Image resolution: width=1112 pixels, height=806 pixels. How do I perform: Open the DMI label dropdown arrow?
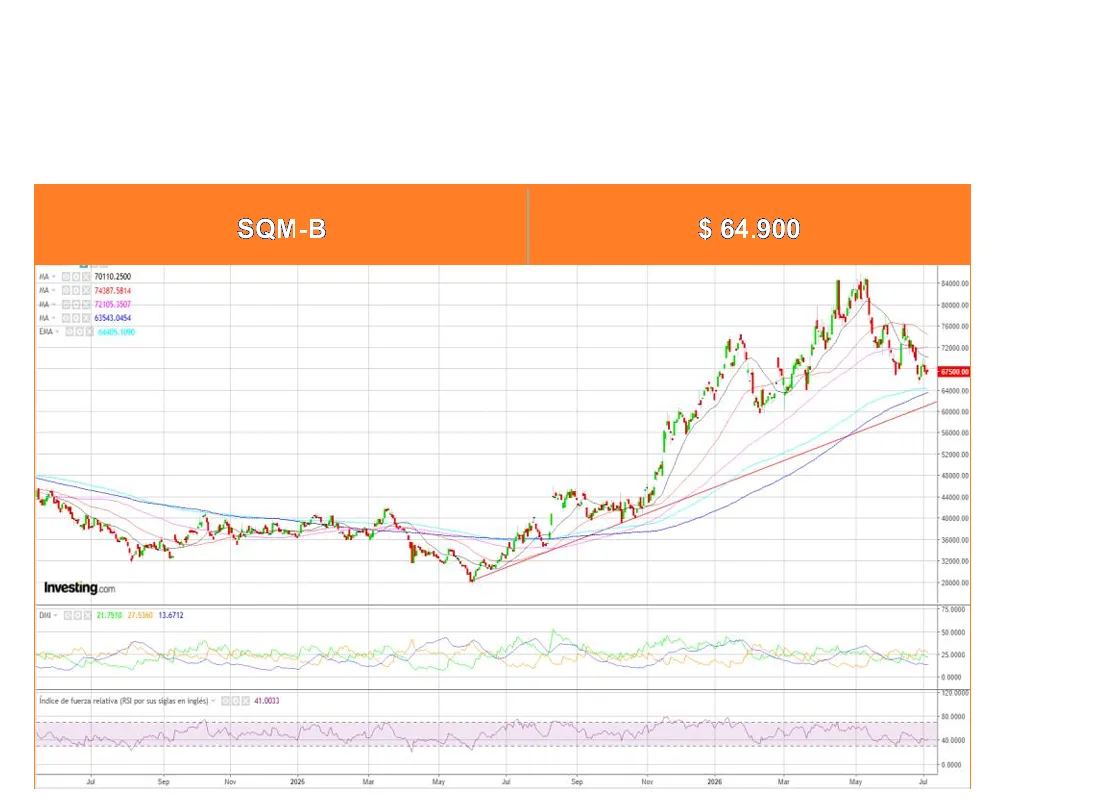click(x=55, y=615)
